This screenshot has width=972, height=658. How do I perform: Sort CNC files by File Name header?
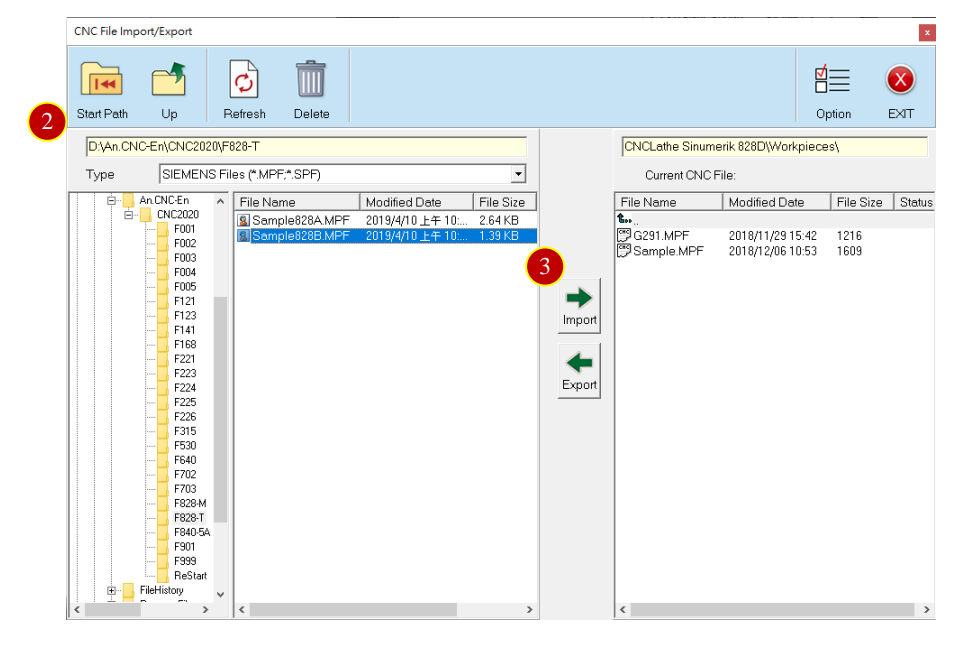(x=669, y=202)
